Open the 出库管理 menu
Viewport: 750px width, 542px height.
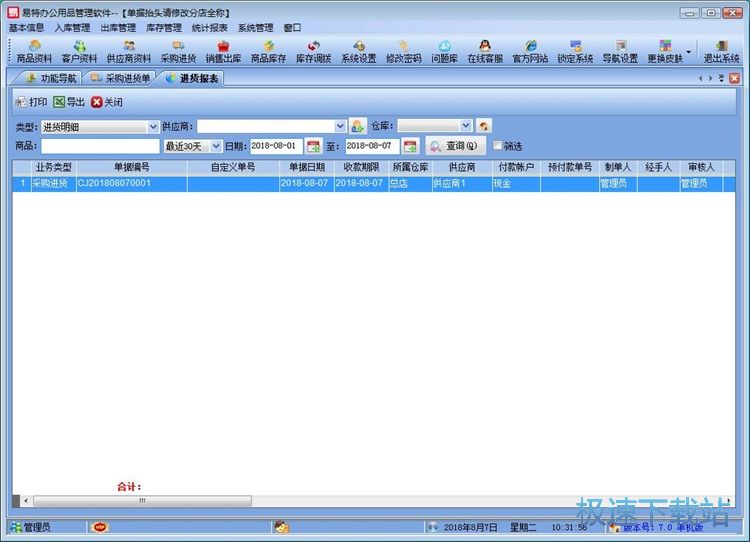(118, 28)
